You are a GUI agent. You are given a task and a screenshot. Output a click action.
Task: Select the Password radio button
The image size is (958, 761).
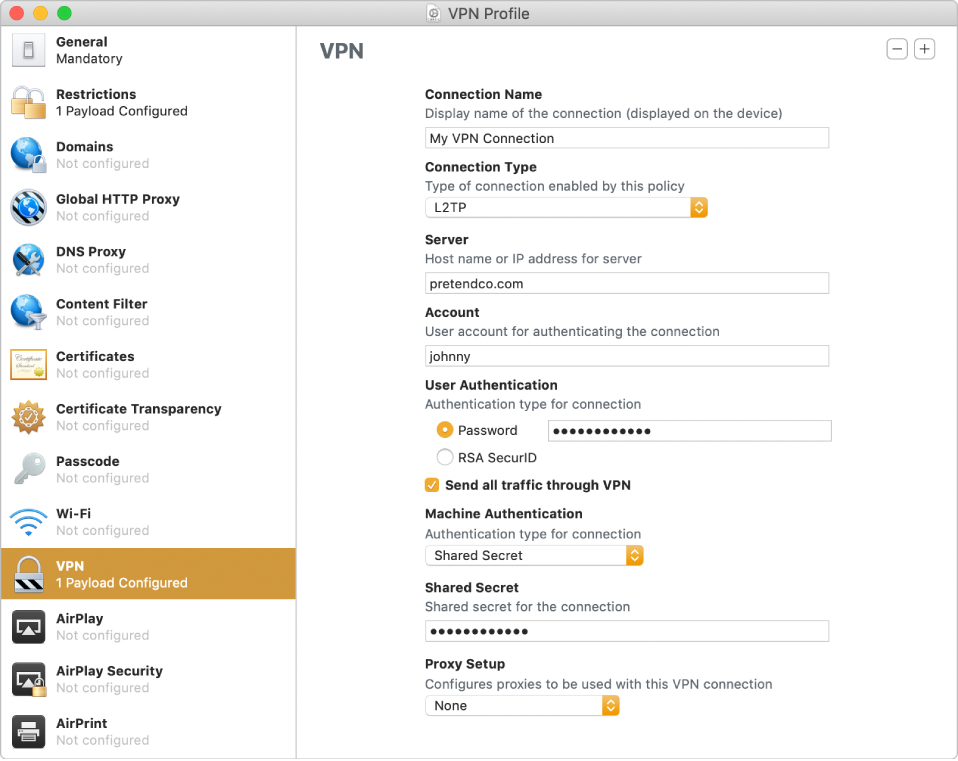pos(445,431)
